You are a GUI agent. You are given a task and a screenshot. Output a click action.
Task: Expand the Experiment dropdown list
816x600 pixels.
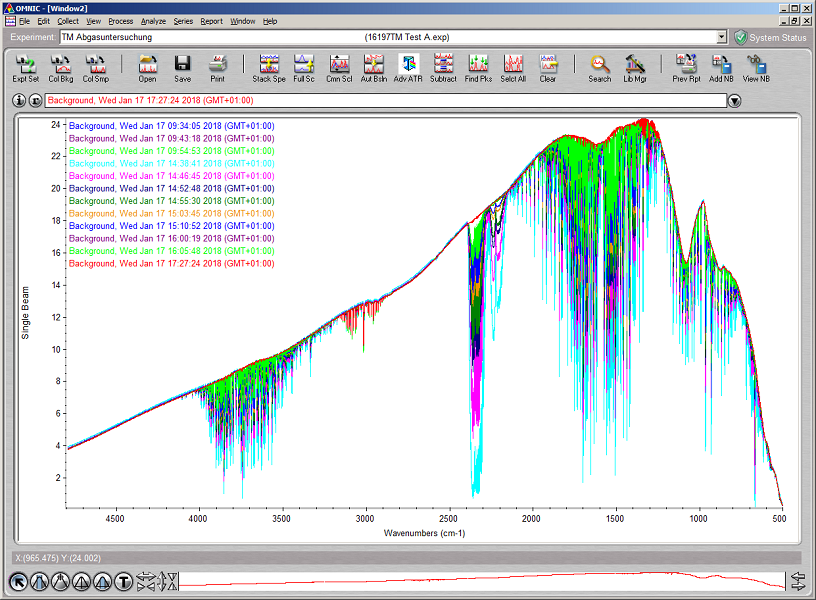click(x=722, y=37)
